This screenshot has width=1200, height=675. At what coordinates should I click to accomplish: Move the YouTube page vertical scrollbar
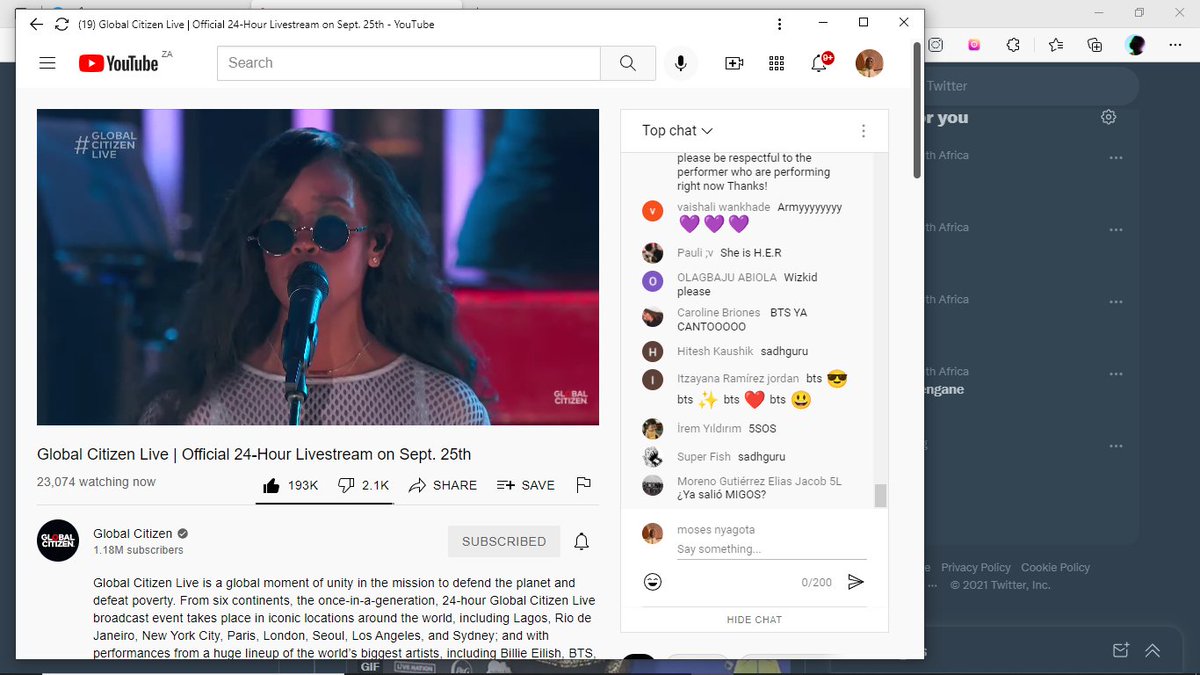point(916,110)
